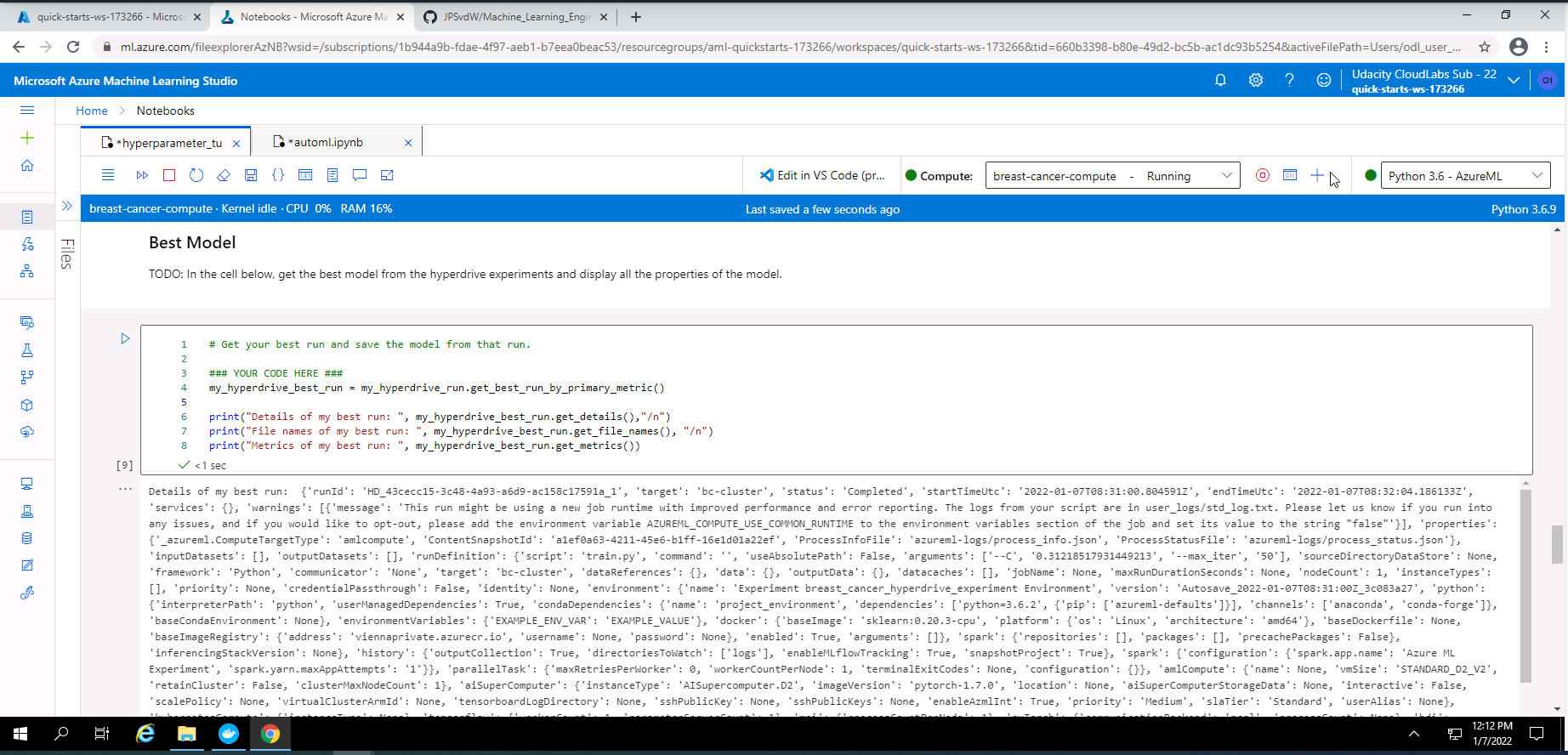
Task: Close the automl.ipynb notebook tab
Action: tap(408, 143)
